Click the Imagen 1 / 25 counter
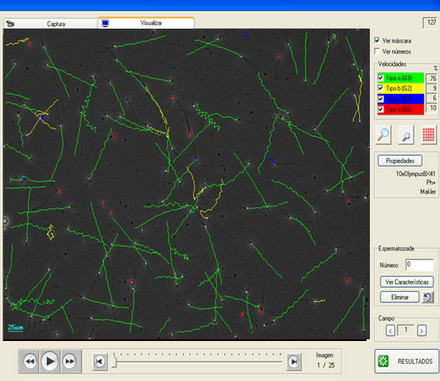The height and width of the screenshot is (381, 440). [325, 360]
